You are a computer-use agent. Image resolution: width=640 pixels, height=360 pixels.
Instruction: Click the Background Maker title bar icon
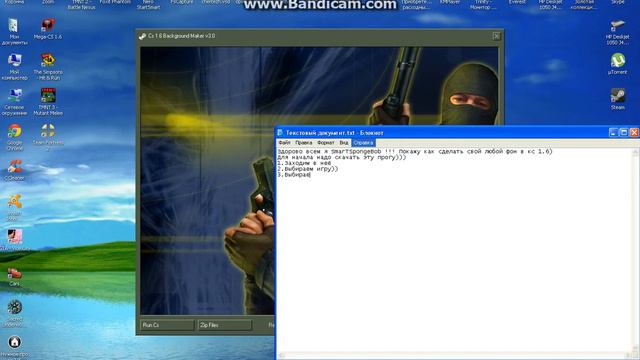[142, 36]
